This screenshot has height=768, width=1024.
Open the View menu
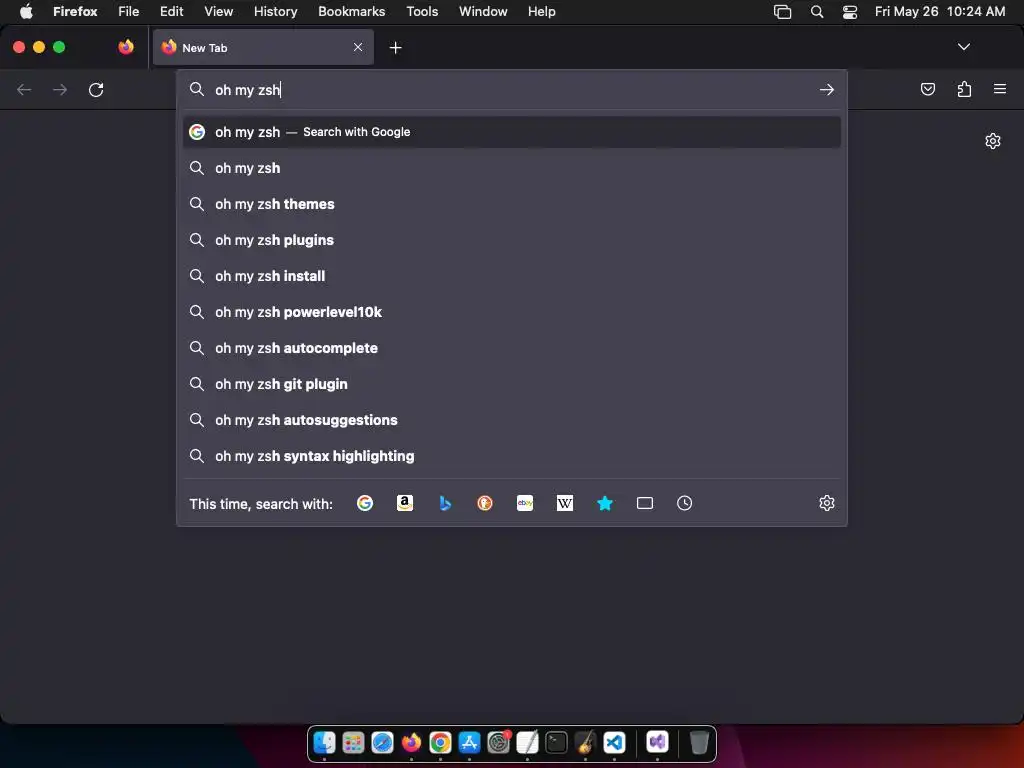[218, 11]
